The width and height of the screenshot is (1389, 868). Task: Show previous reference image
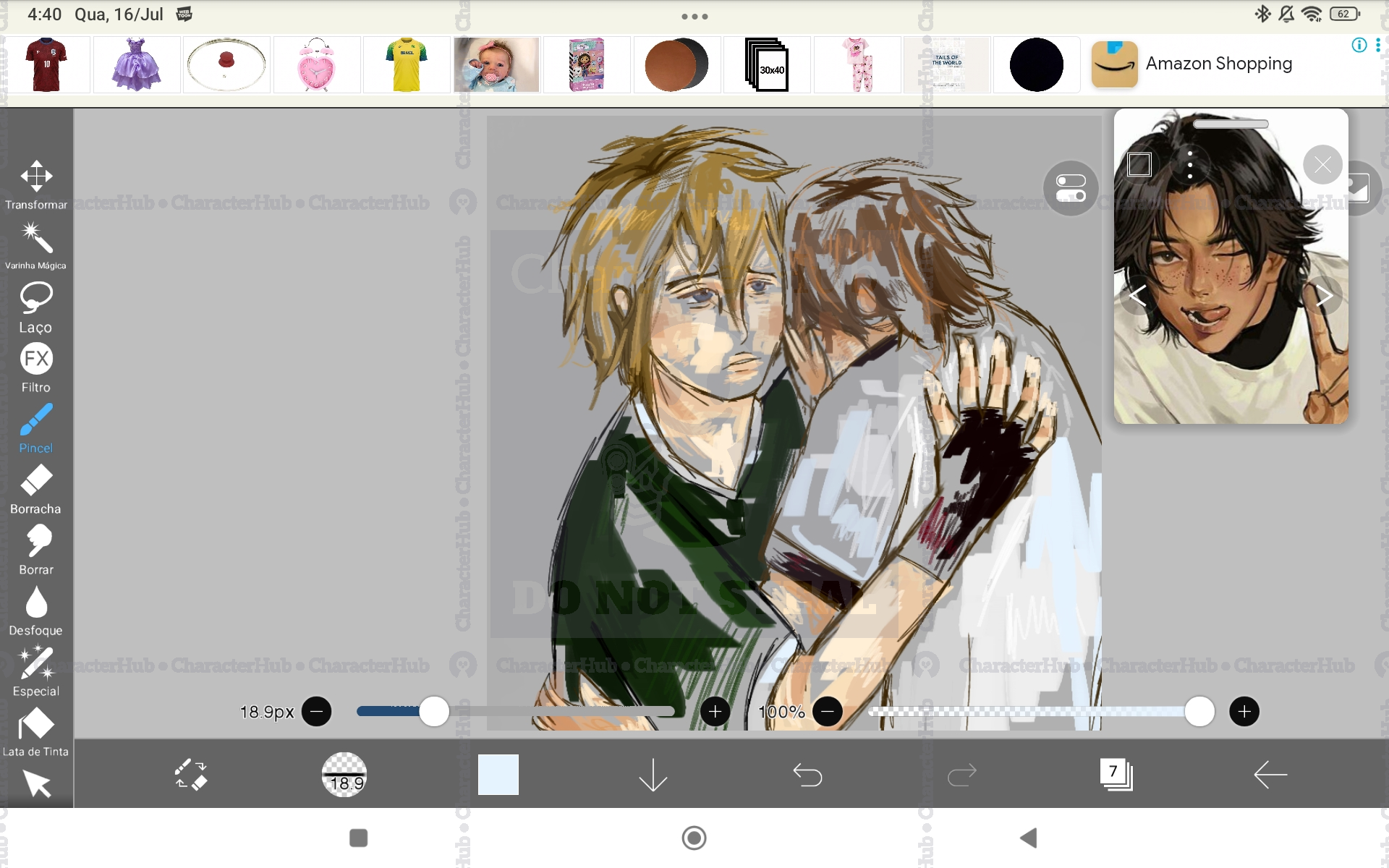click(x=1137, y=295)
